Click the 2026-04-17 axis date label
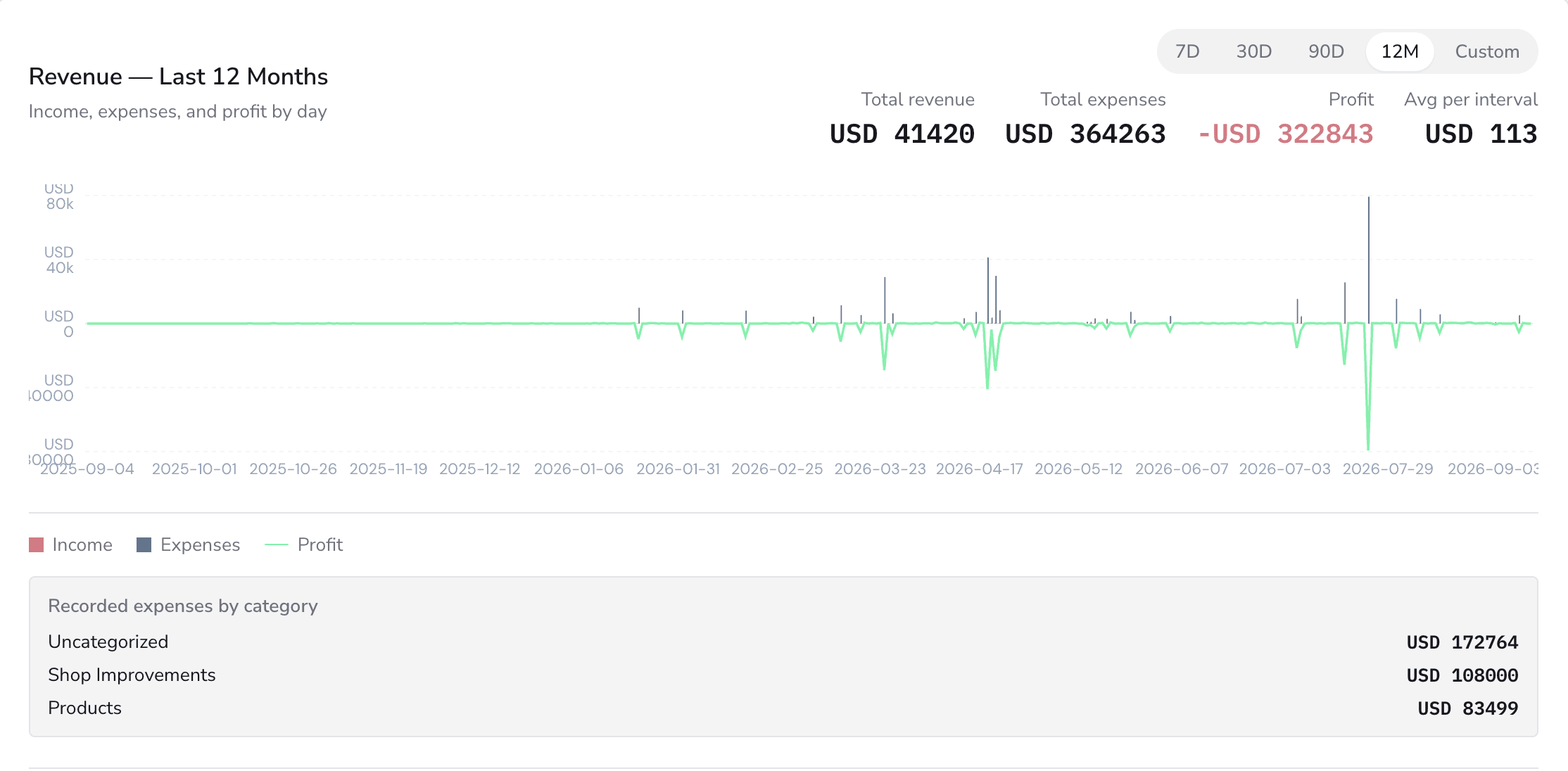The width and height of the screenshot is (1568, 771). pos(979,469)
